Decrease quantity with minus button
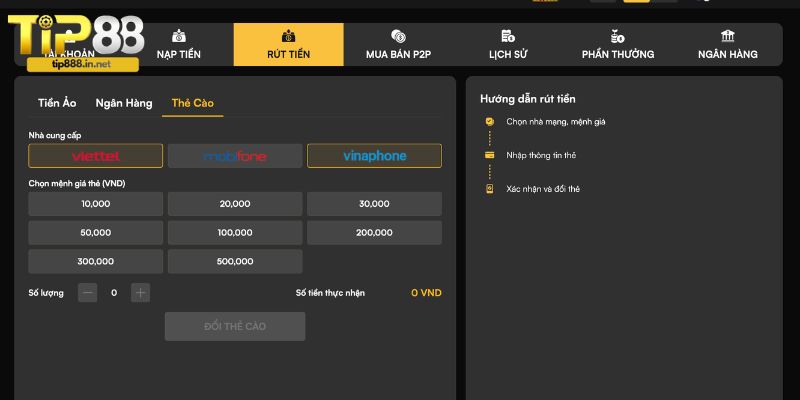Screen dimensions: 800x400 pyautogui.click(x=88, y=293)
